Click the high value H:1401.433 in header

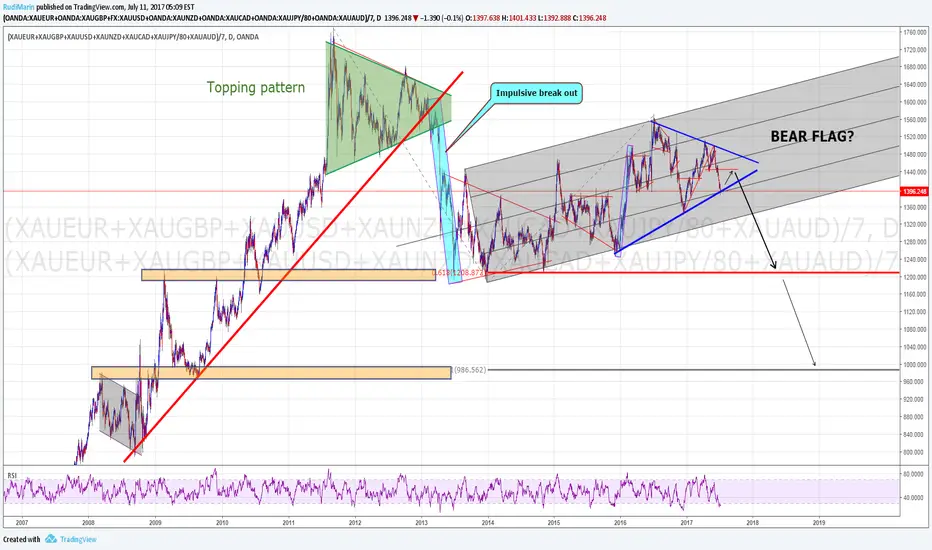click(518, 18)
